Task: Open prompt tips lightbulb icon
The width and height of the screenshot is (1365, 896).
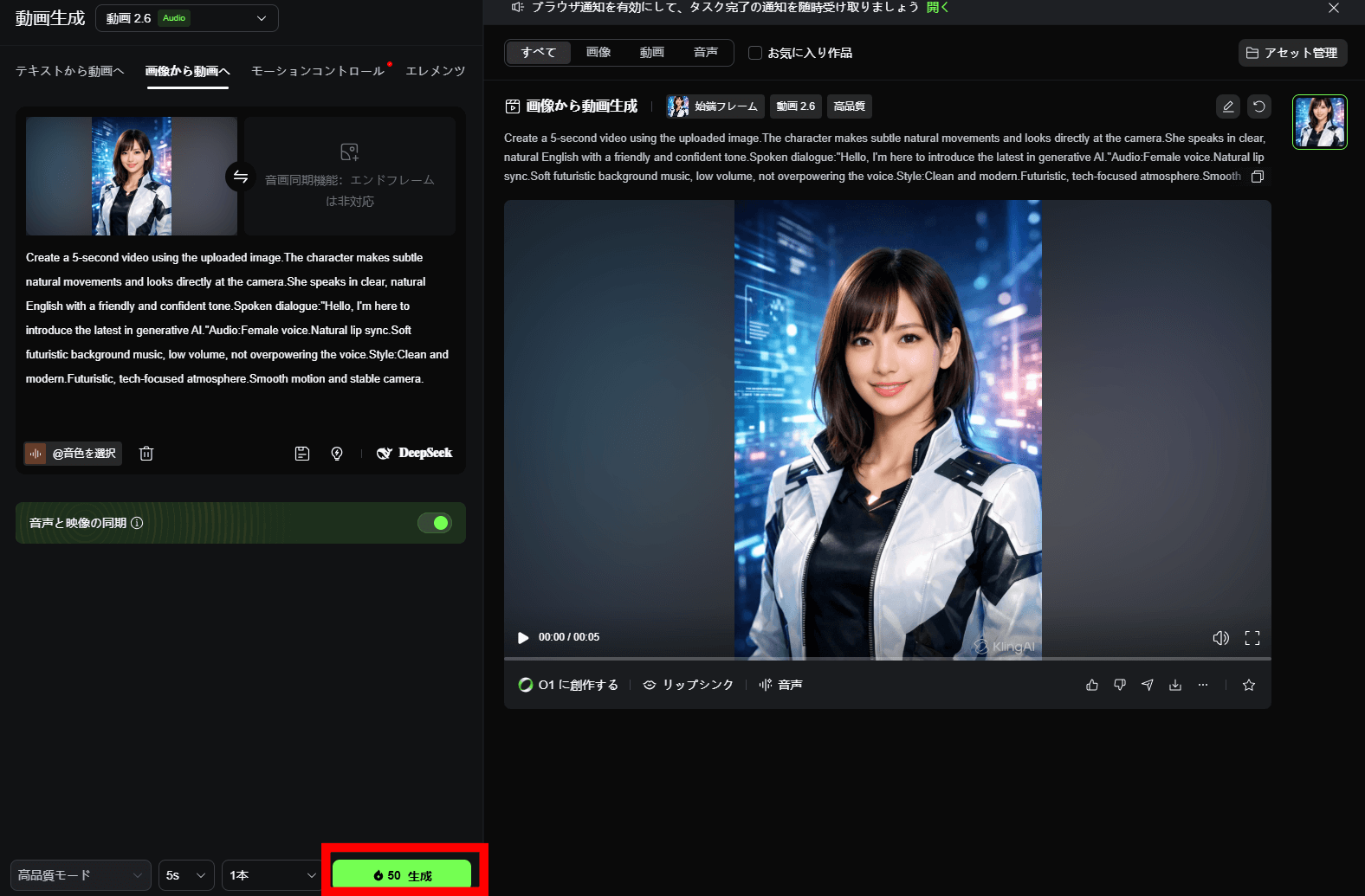Action: 337,454
